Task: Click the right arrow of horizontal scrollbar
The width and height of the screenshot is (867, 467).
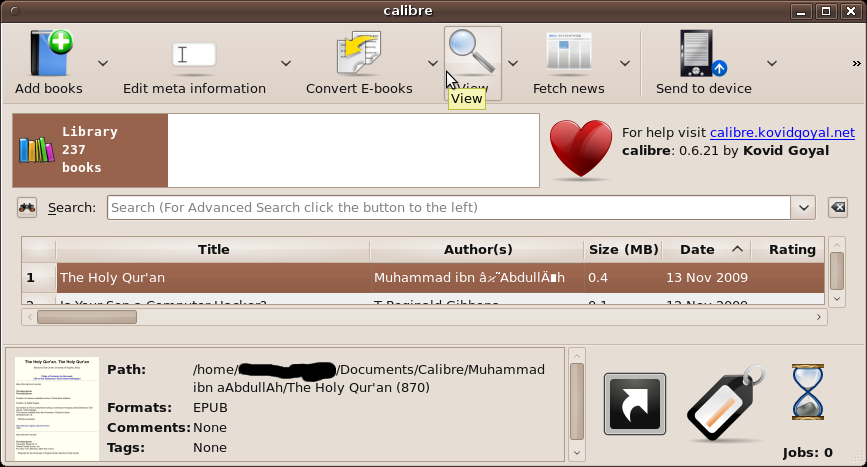Action: 819,317
